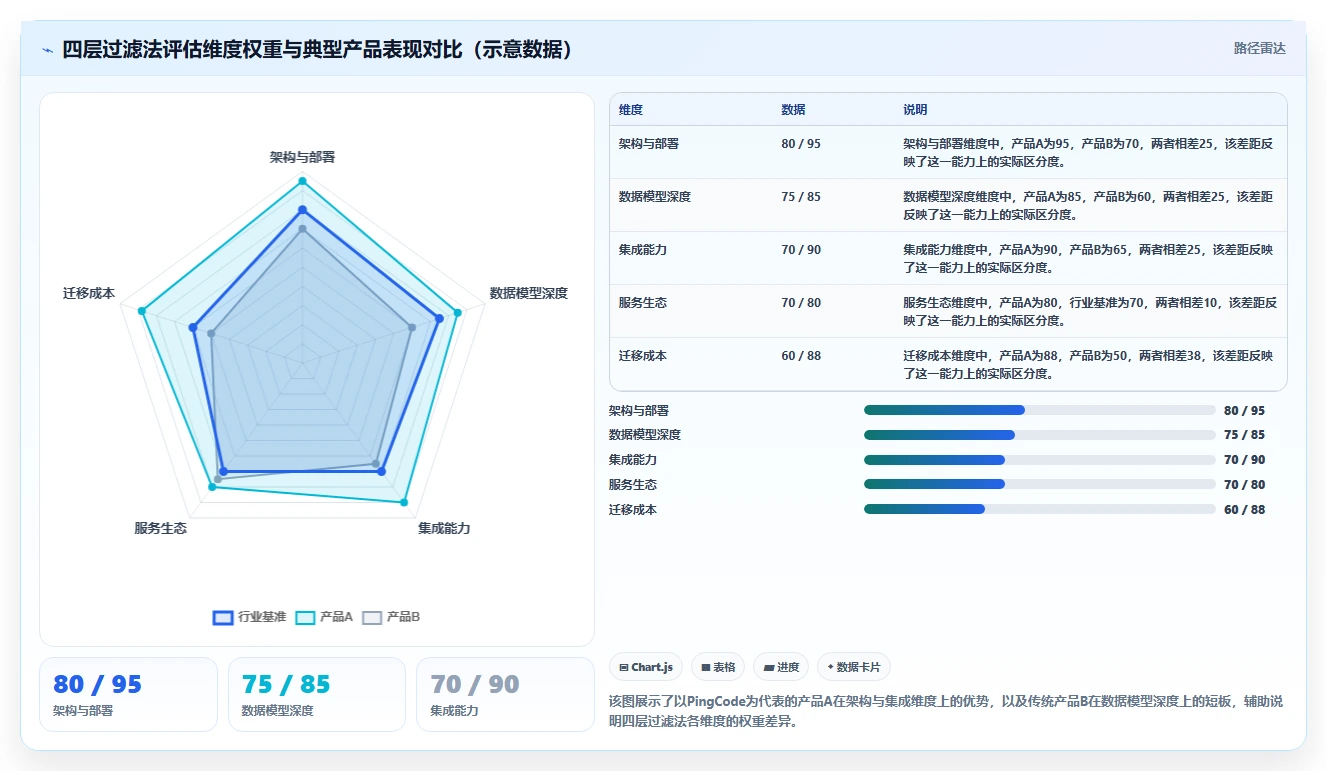
Task: Click 产品A data point on 架构与部署 axis
Action: point(302,181)
